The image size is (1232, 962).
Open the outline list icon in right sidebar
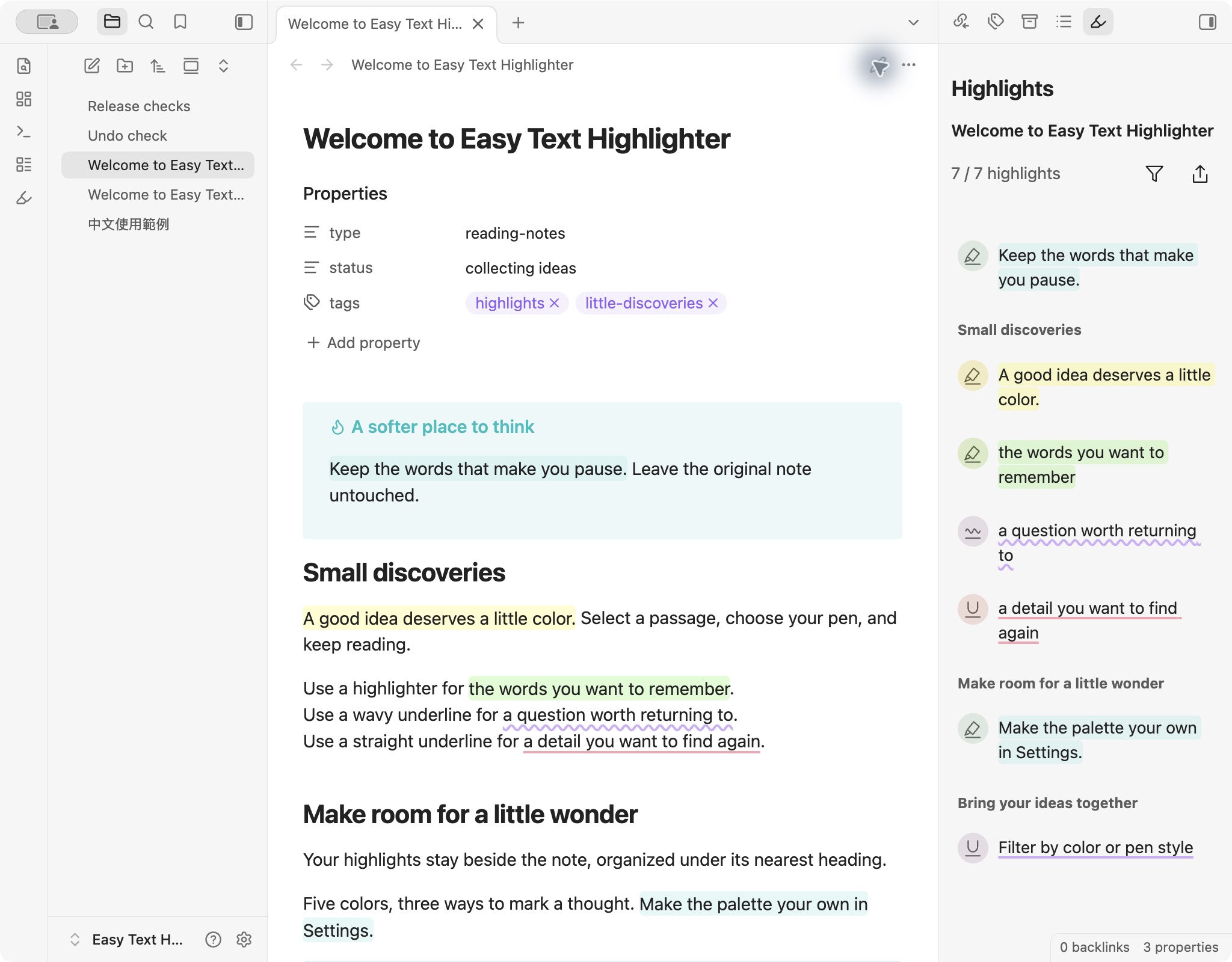click(x=1064, y=22)
